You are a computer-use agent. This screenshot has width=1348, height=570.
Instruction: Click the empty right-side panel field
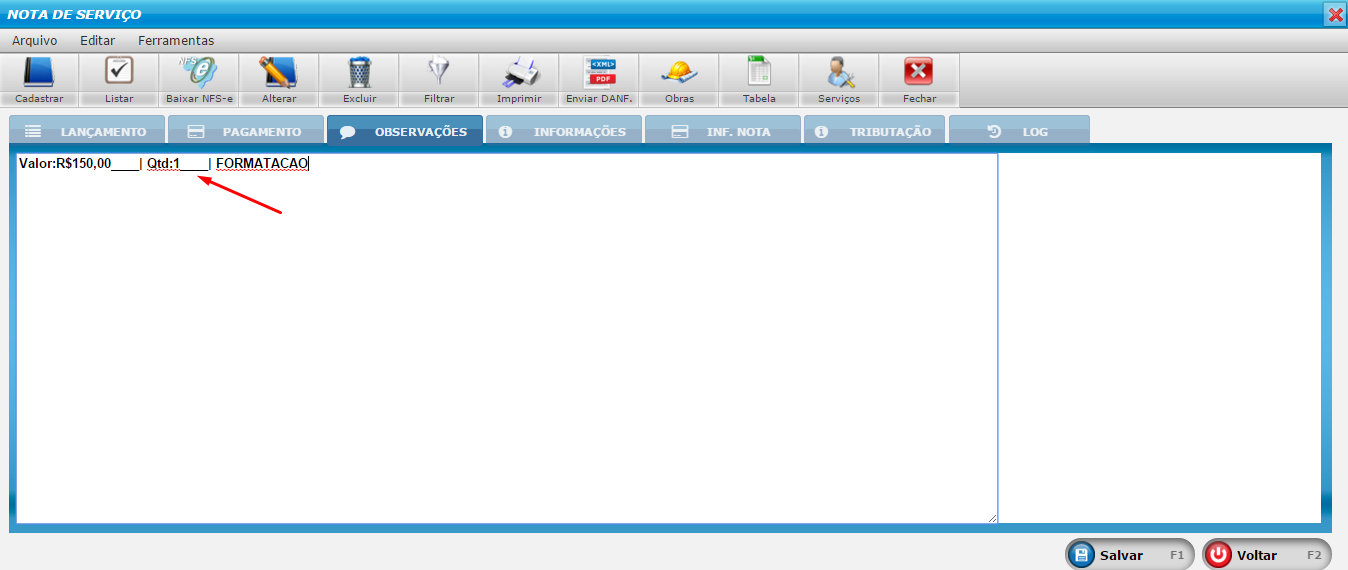click(1160, 338)
